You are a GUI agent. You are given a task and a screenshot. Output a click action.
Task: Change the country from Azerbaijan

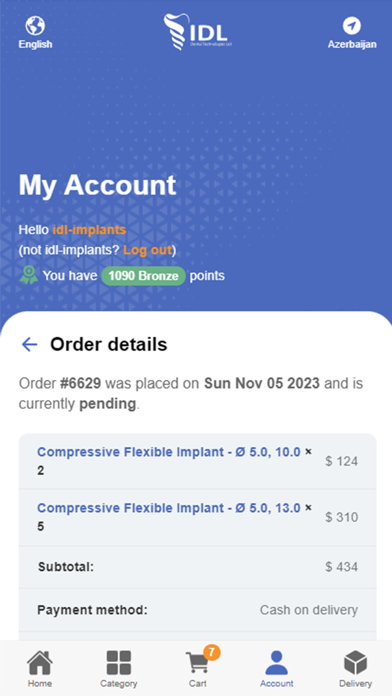point(352,44)
